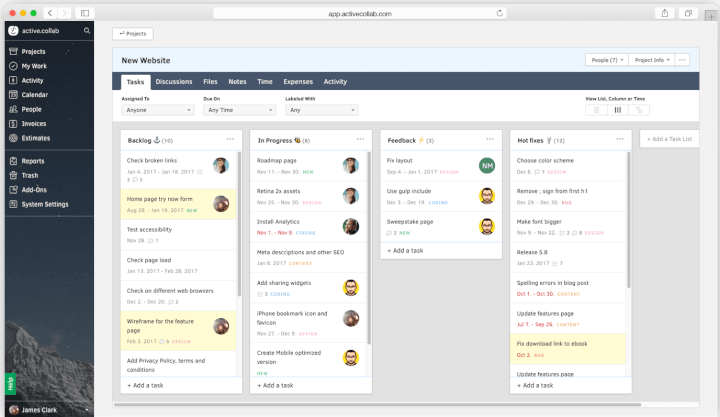Click '+ Add a Task List'
This screenshot has height=417, width=720.
pyautogui.click(x=669, y=139)
